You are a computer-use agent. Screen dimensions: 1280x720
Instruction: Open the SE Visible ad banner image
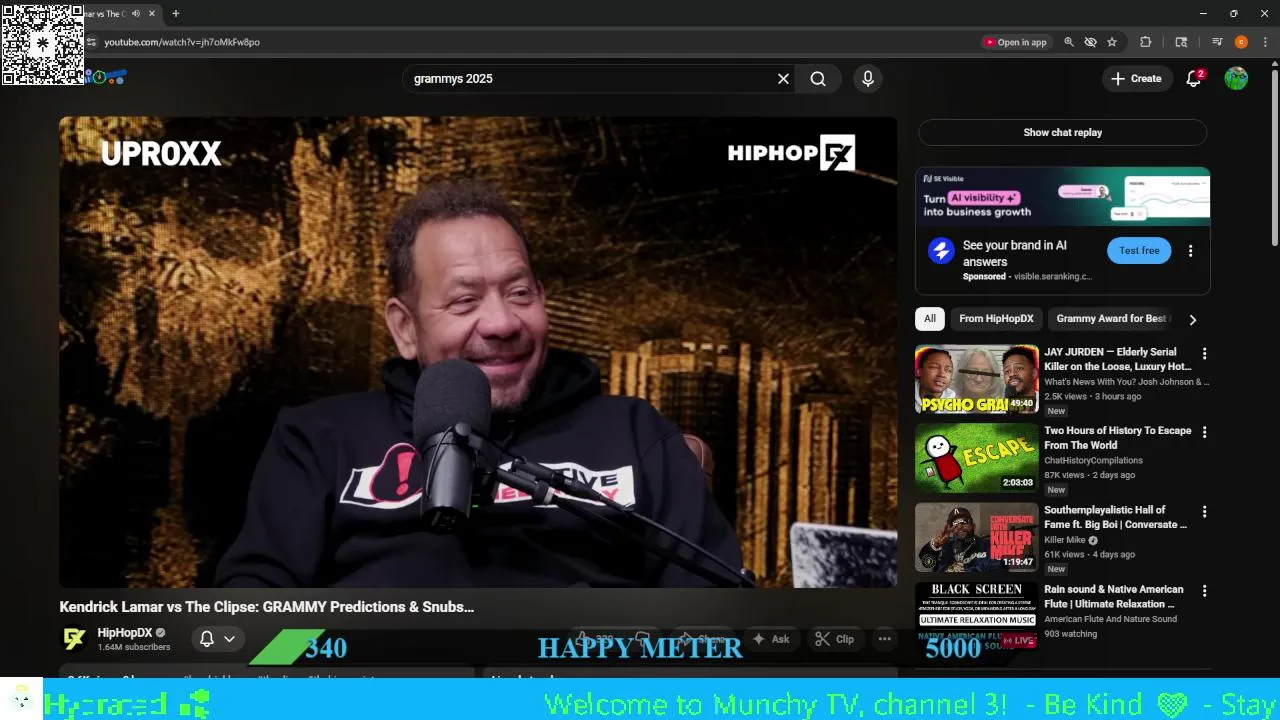[1062, 197]
